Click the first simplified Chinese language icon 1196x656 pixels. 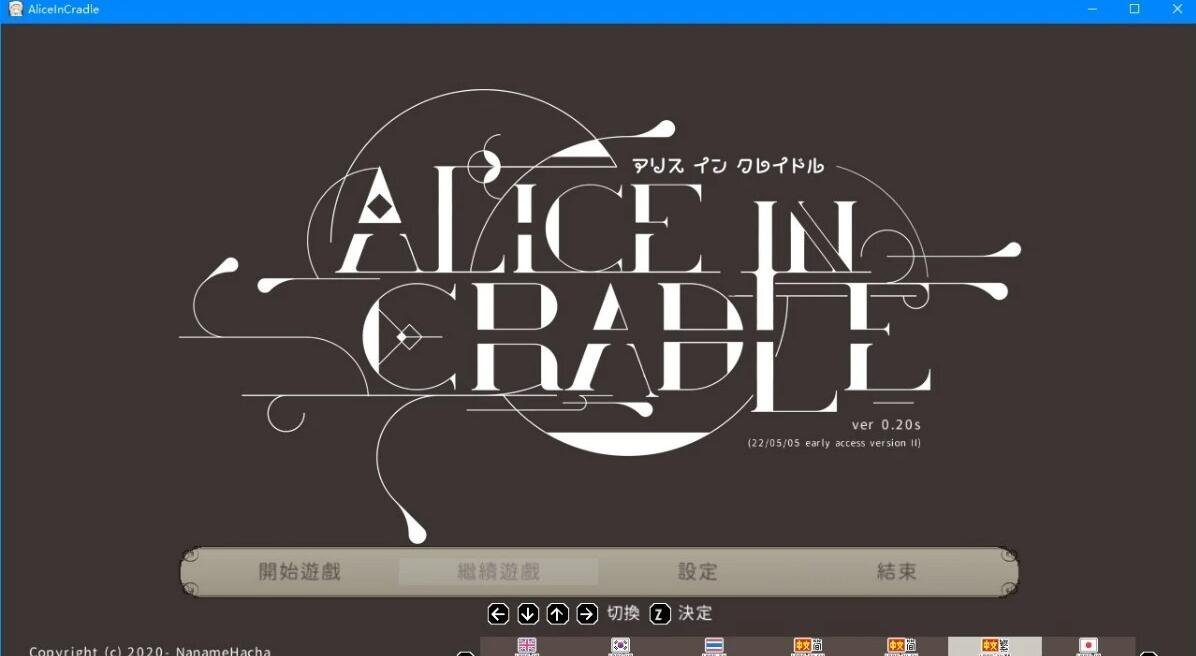tap(807, 647)
